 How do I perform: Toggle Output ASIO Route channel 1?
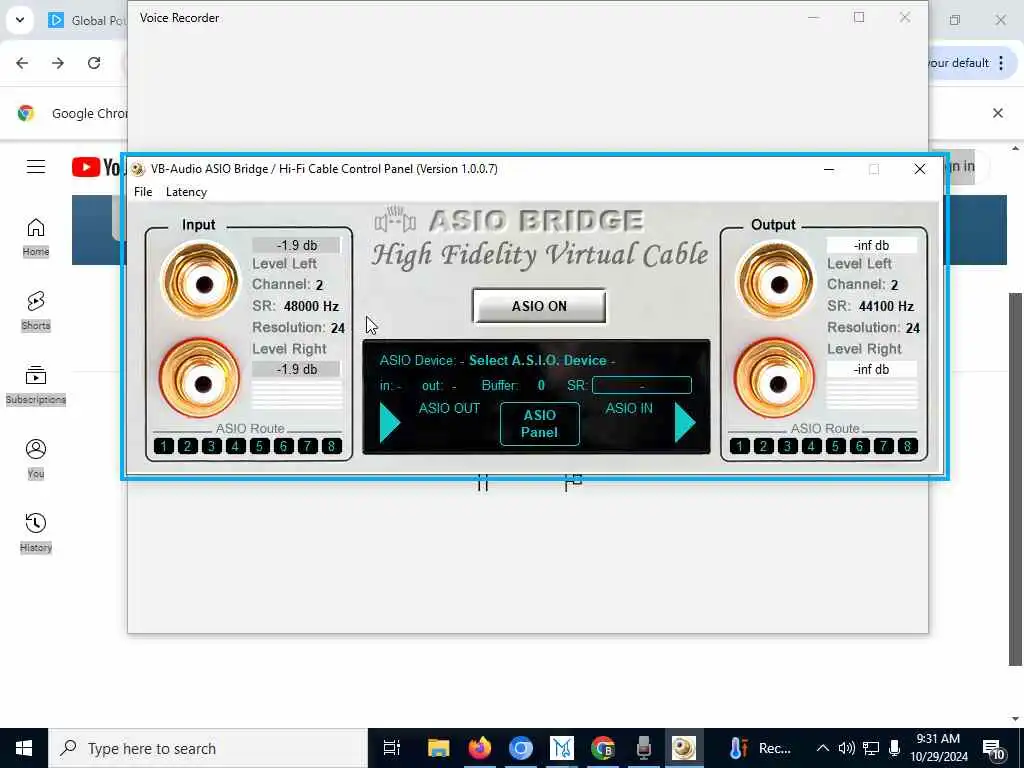(739, 446)
